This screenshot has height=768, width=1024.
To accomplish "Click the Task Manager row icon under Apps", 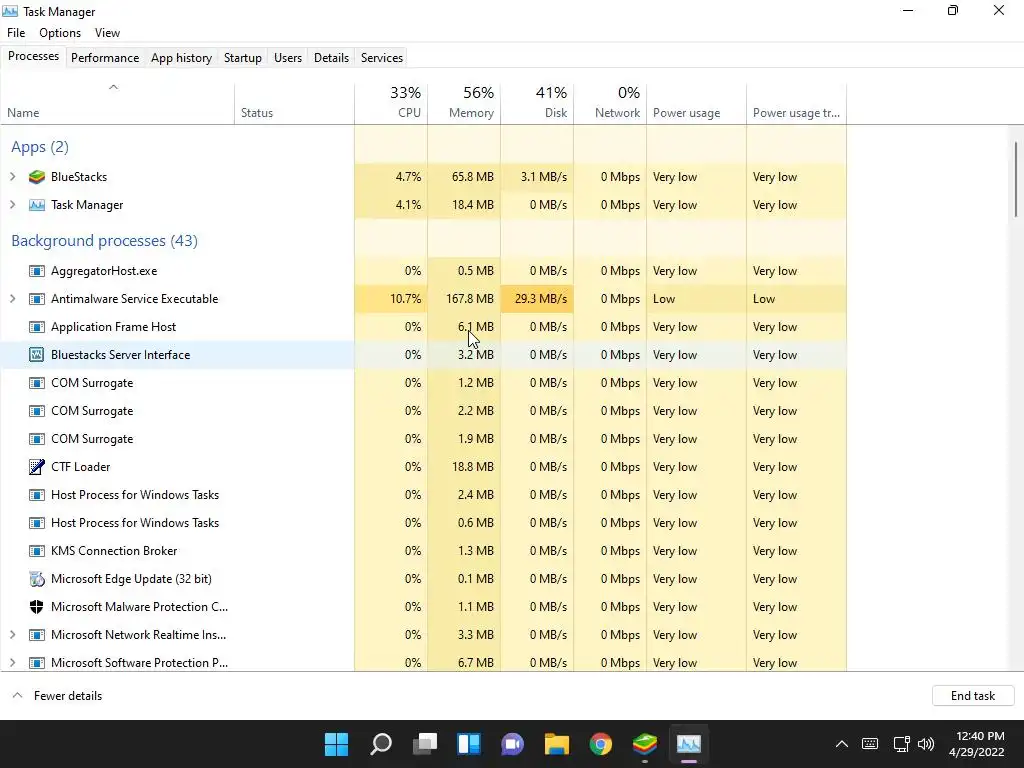I will [x=37, y=205].
